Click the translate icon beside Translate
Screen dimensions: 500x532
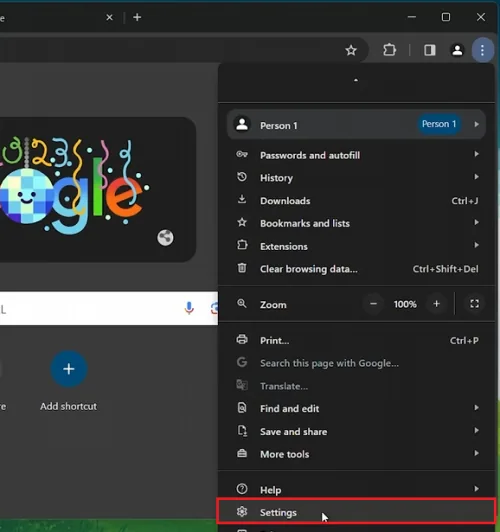pos(242,385)
